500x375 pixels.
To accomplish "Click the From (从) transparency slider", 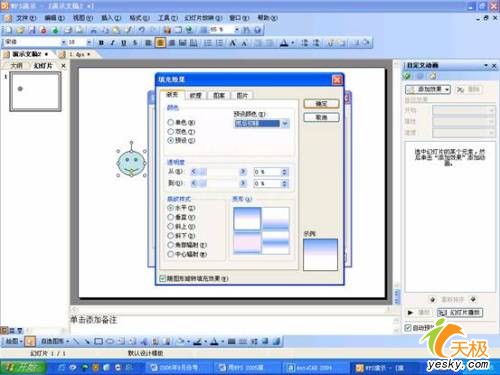I will point(218,172).
